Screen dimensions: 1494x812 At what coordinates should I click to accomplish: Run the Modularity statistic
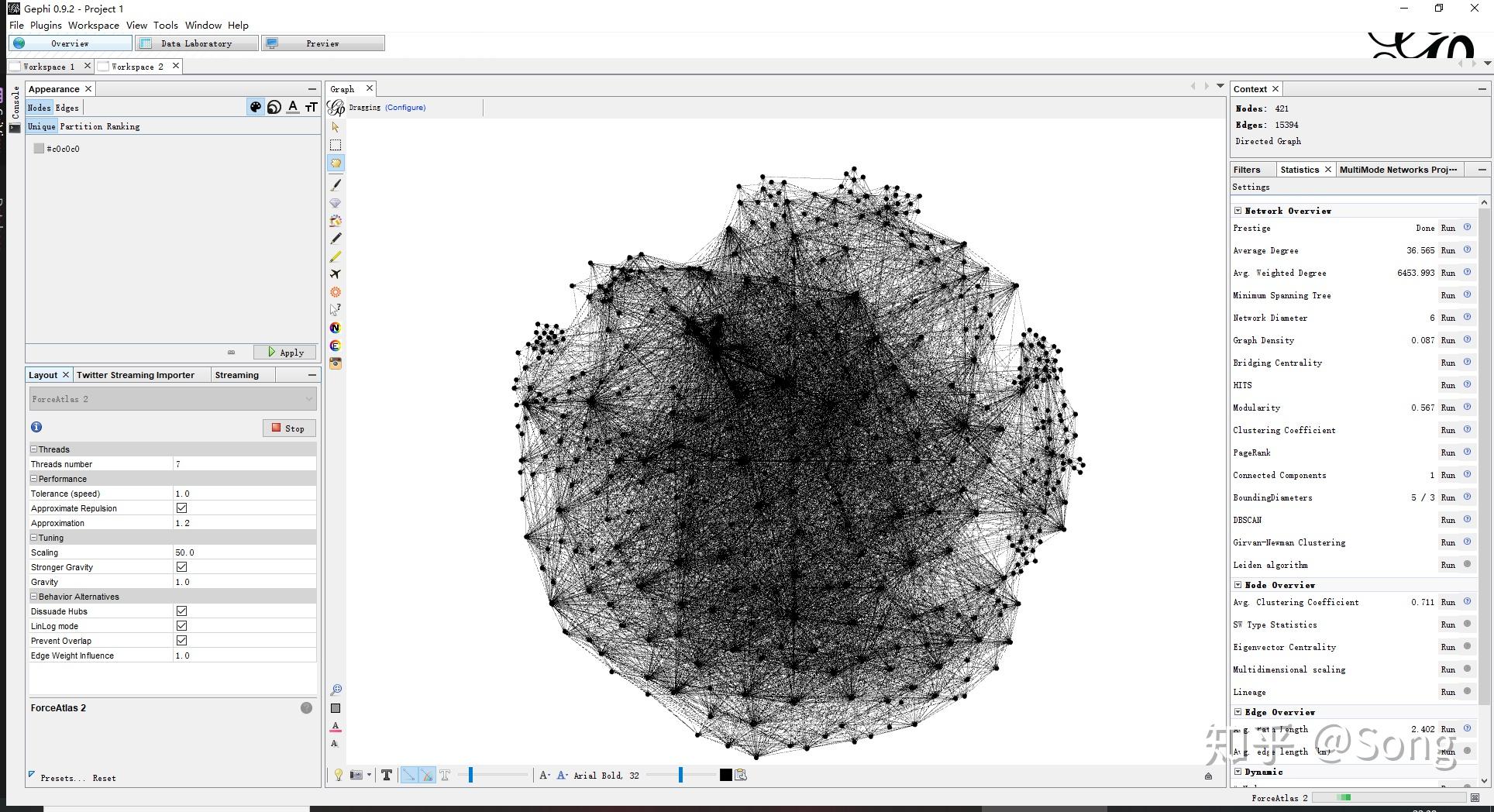pos(1448,408)
